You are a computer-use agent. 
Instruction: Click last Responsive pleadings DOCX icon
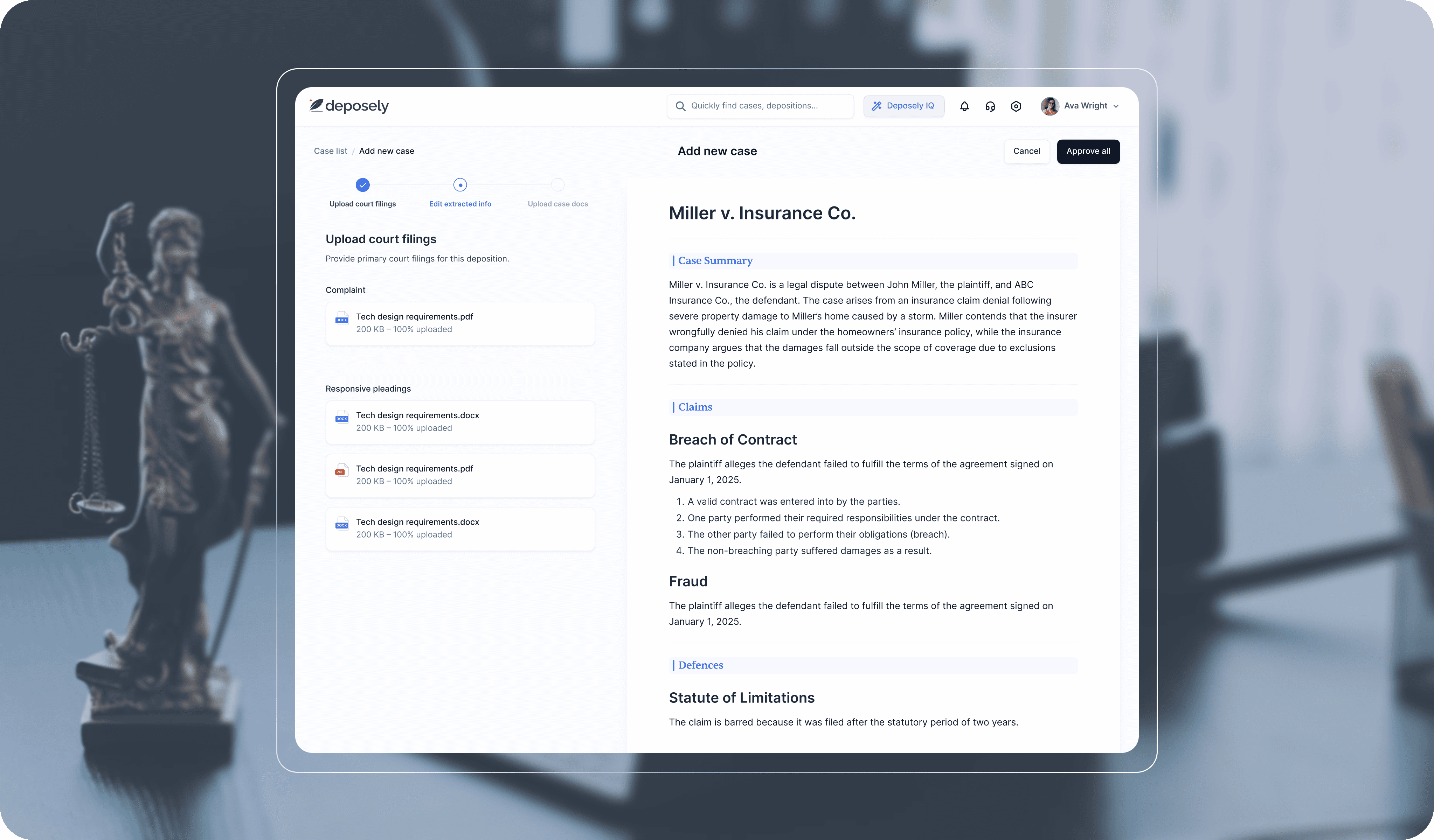coord(341,524)
